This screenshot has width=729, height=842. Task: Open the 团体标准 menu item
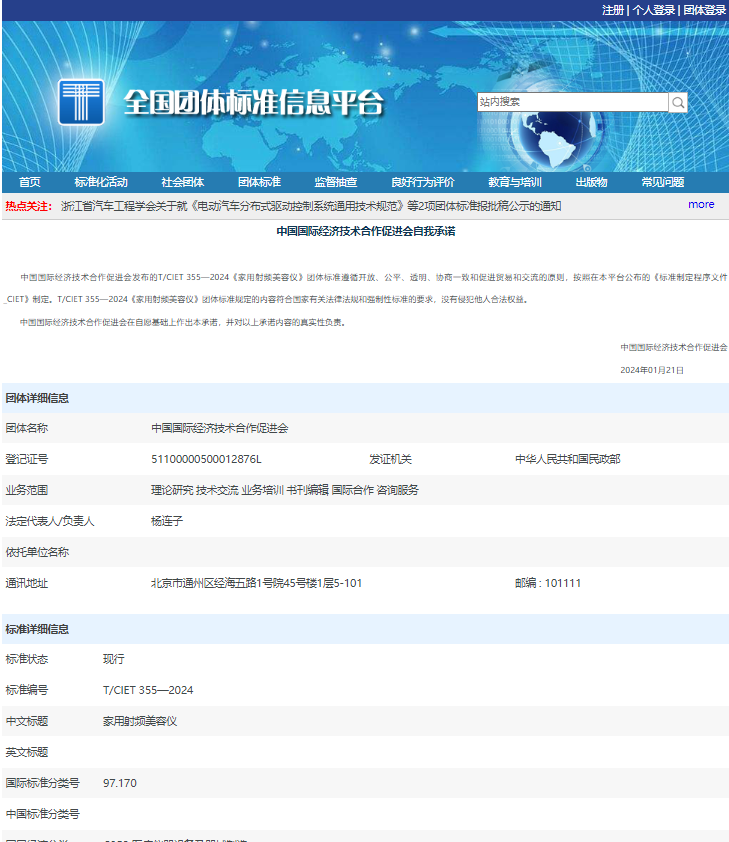pyautogui.click(x=259, y=182)
